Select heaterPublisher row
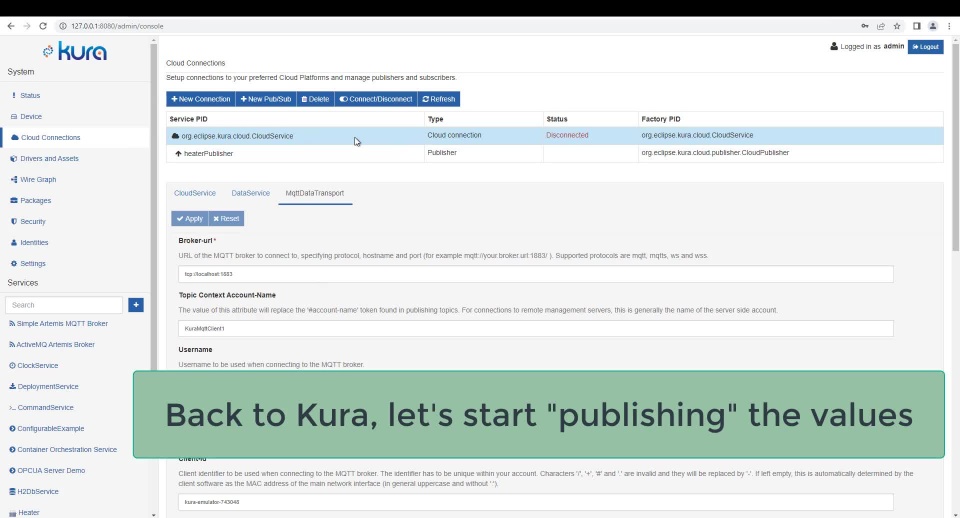The width and height of the screenshot is (960, 518). pos(555,153)
